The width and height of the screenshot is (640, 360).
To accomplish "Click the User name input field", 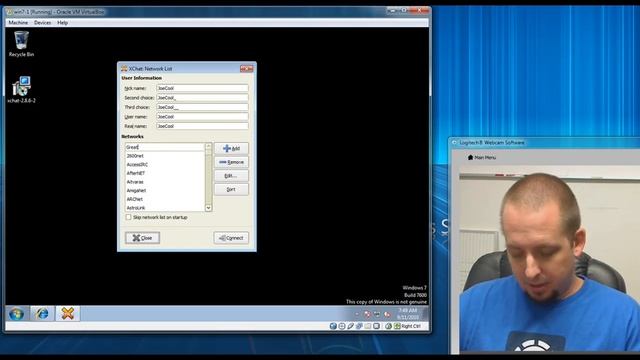I will pyautogui.click(x=202, y=116).
